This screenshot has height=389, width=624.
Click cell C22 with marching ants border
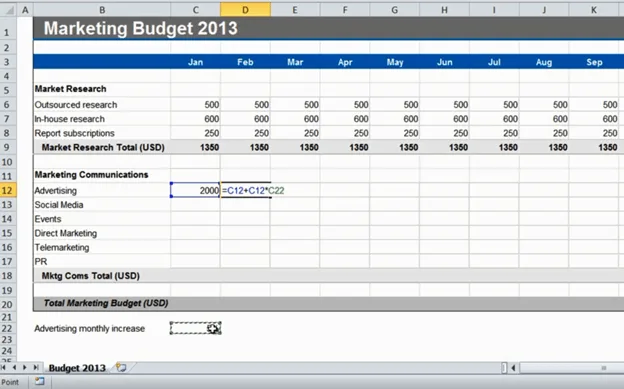(x=195, y=328)
